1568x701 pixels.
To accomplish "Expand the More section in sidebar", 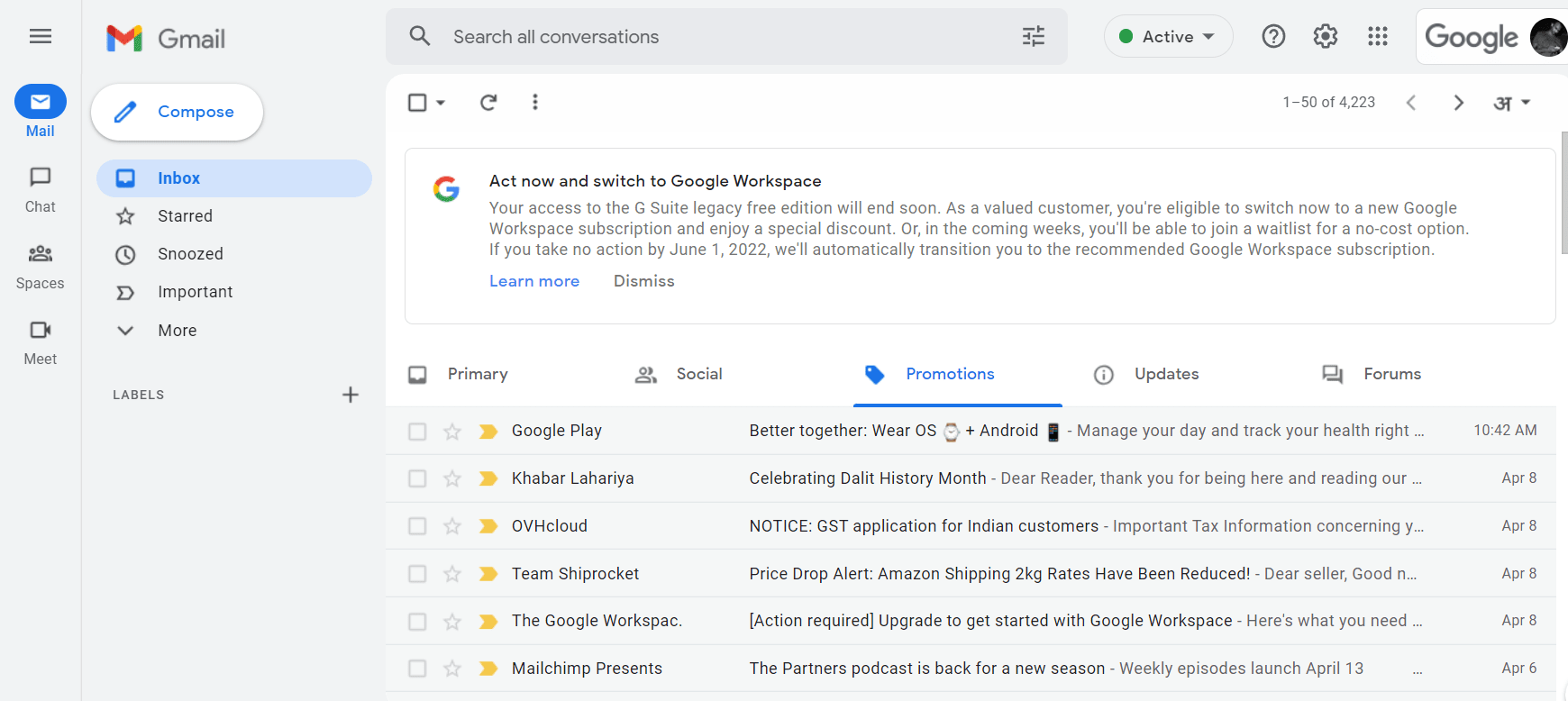I will coord(177,331).
